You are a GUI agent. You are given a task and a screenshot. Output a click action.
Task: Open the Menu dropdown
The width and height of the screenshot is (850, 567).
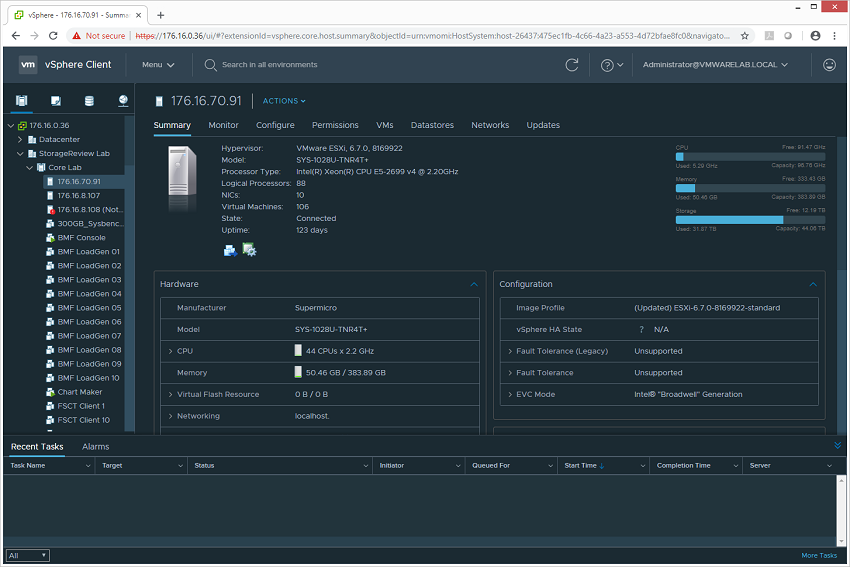point(158,65)
